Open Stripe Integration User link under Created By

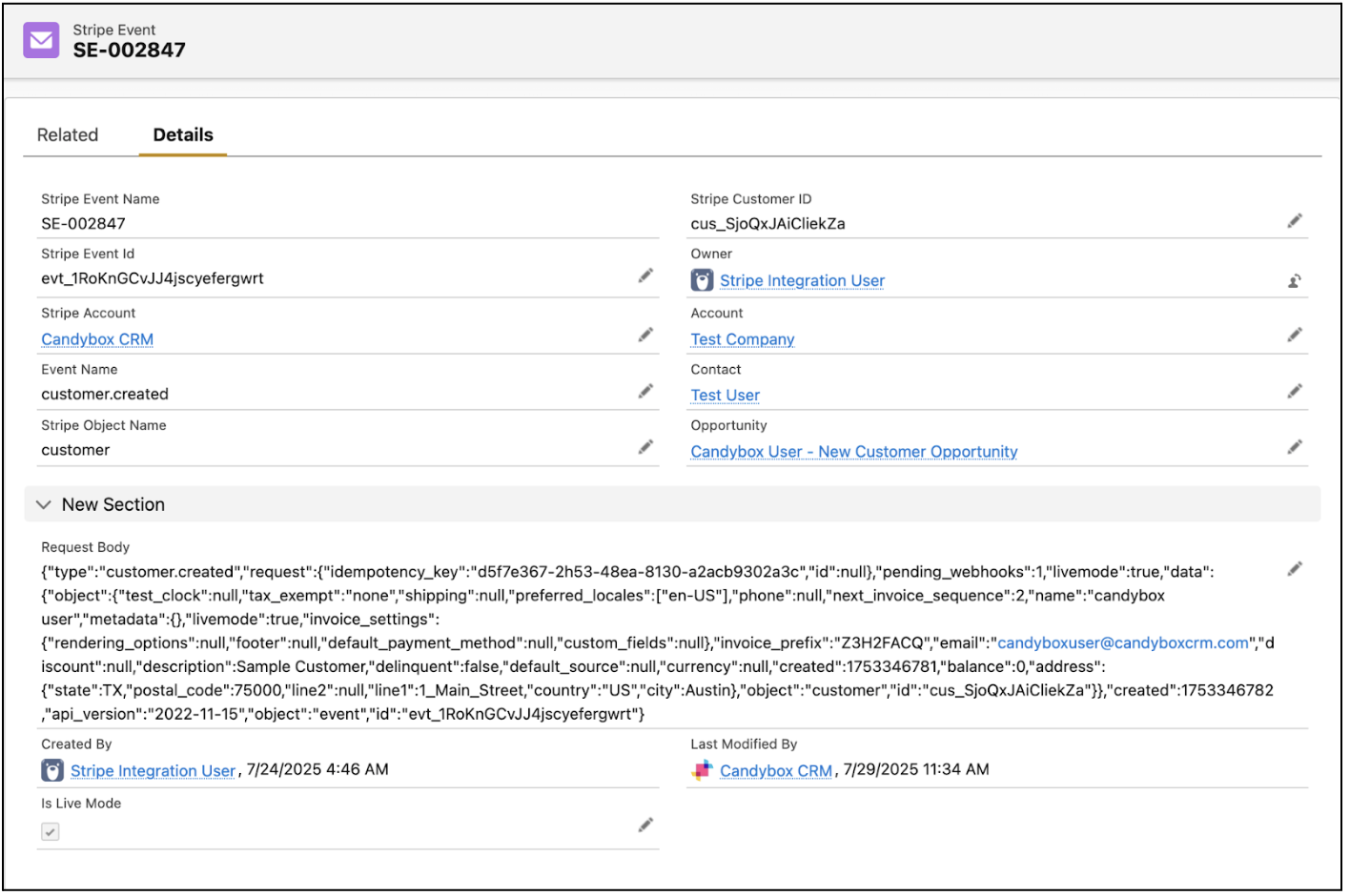pyautogui.click(x=153, y=771)
